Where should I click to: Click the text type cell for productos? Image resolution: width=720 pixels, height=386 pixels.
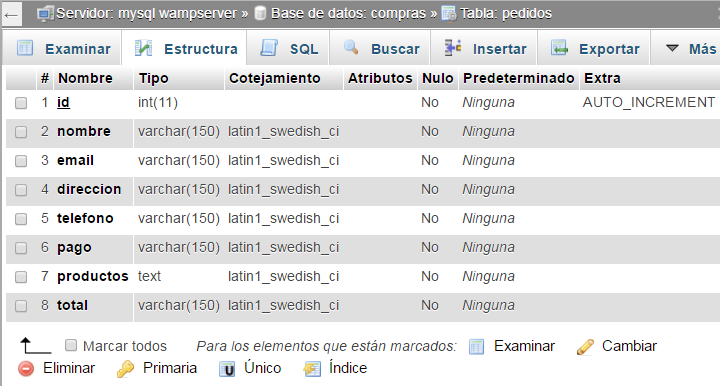[x=149, y=276]
